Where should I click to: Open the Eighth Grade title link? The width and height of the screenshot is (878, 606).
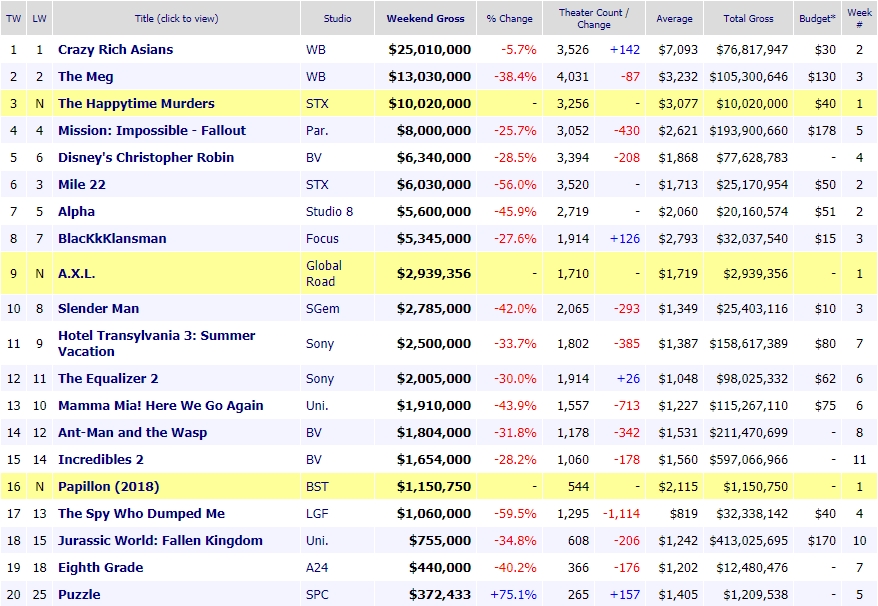pyautogui.click(x=101, y=567)
